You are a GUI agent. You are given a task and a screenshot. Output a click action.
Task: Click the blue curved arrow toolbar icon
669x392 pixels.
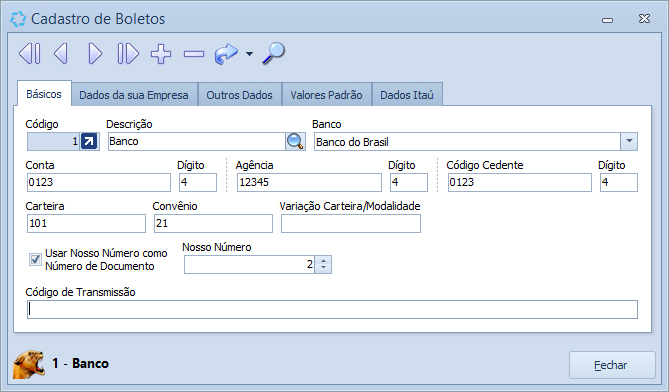(x=226, y=54)
